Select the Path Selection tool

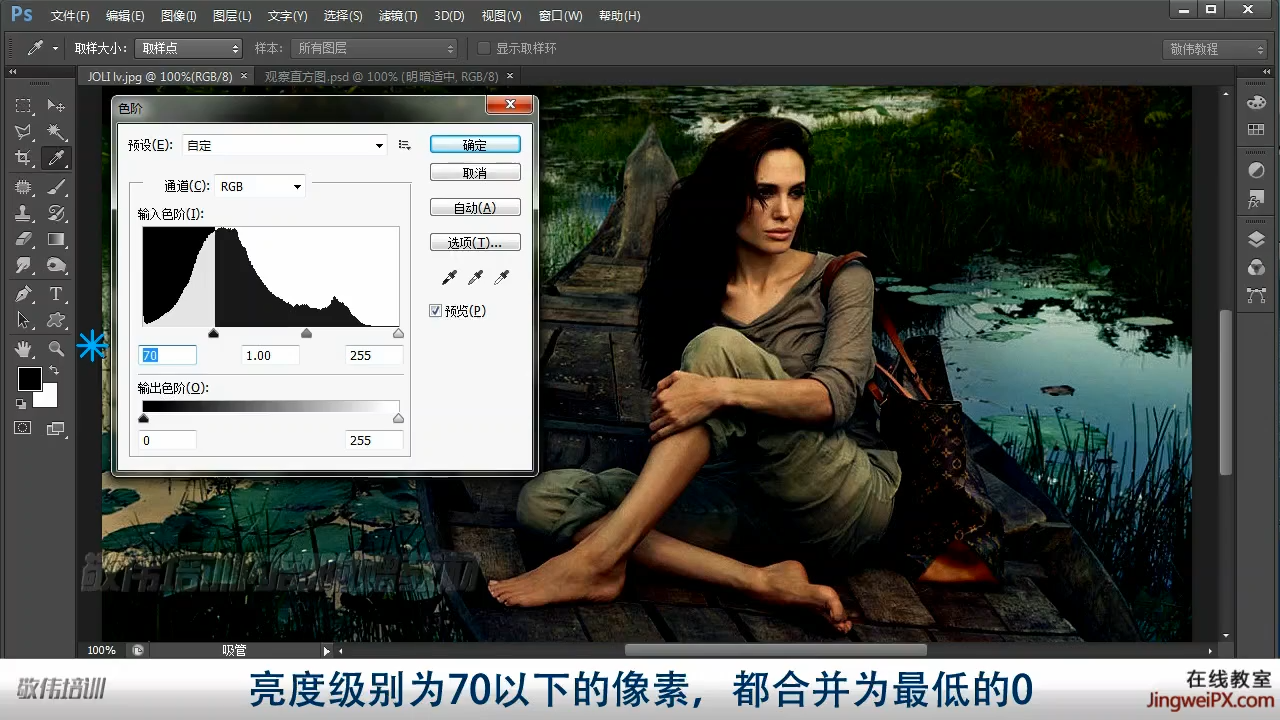(23, 320)
